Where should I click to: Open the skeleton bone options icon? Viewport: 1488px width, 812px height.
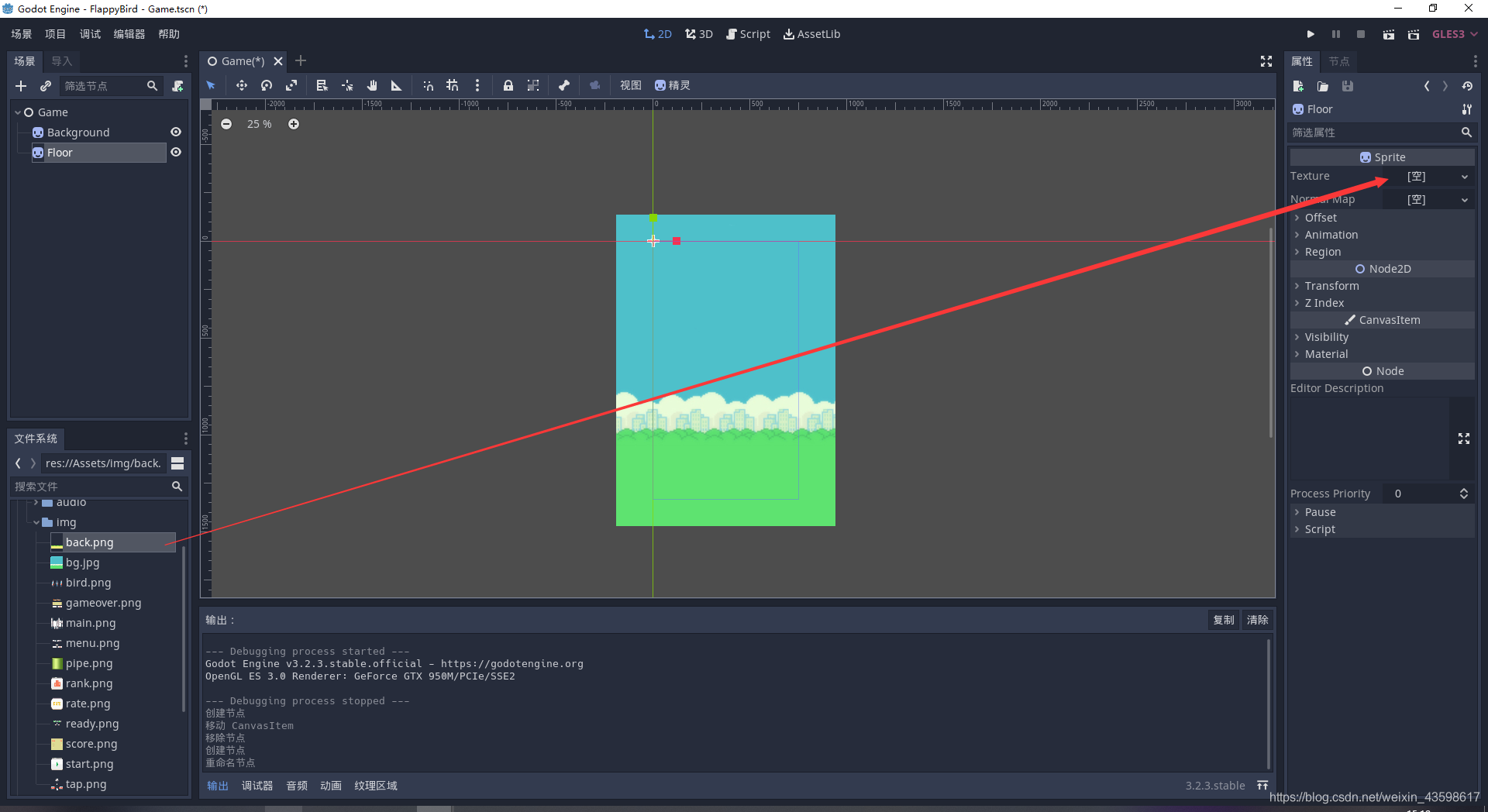564,85
